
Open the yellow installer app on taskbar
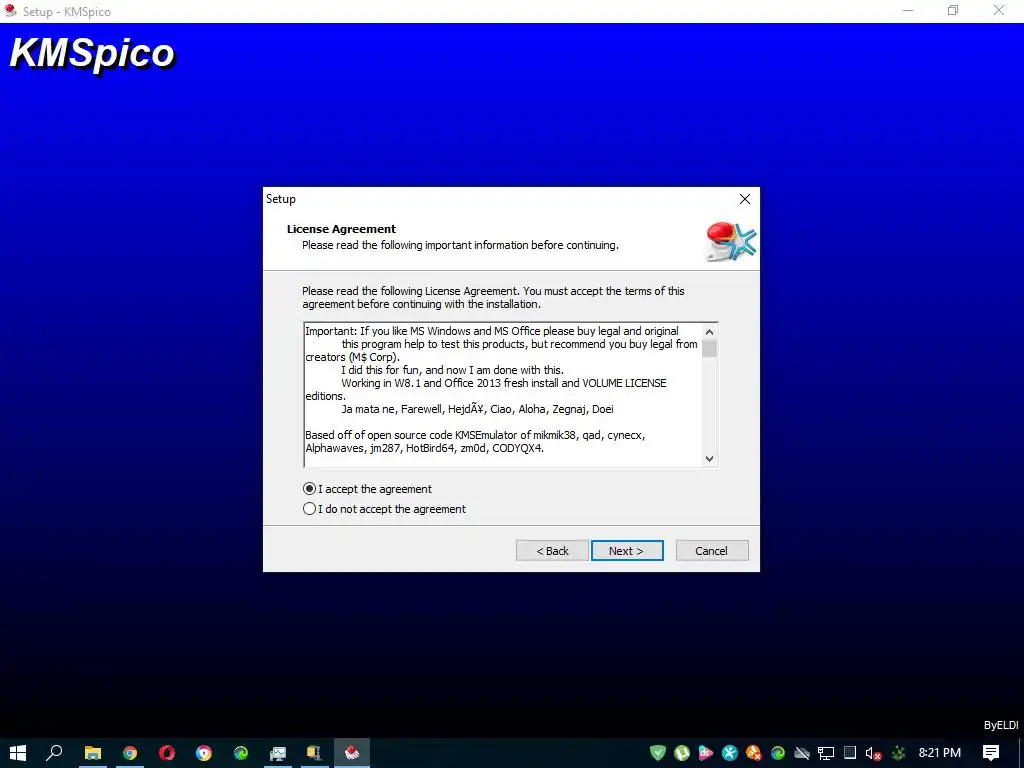pos(314,753)
